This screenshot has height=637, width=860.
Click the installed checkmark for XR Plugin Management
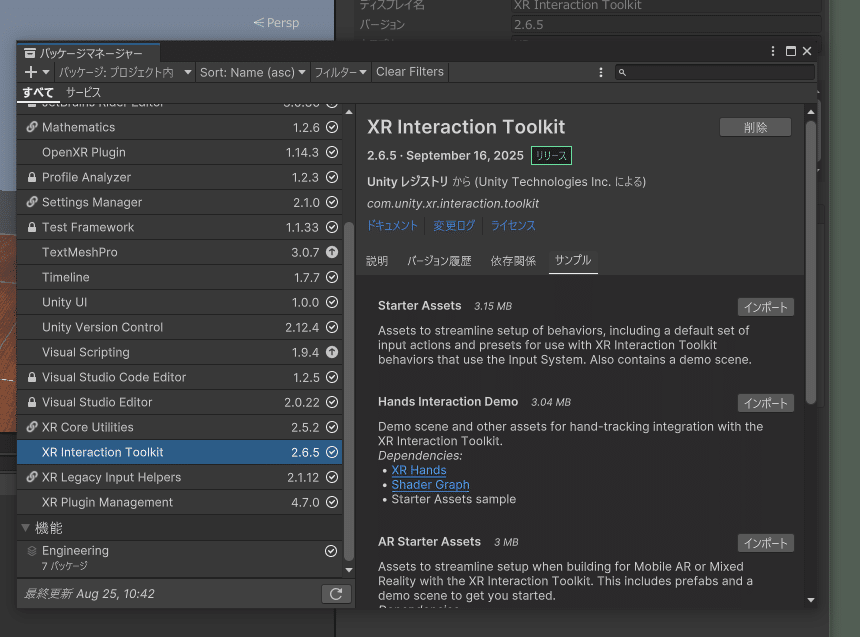pos(332,502)
